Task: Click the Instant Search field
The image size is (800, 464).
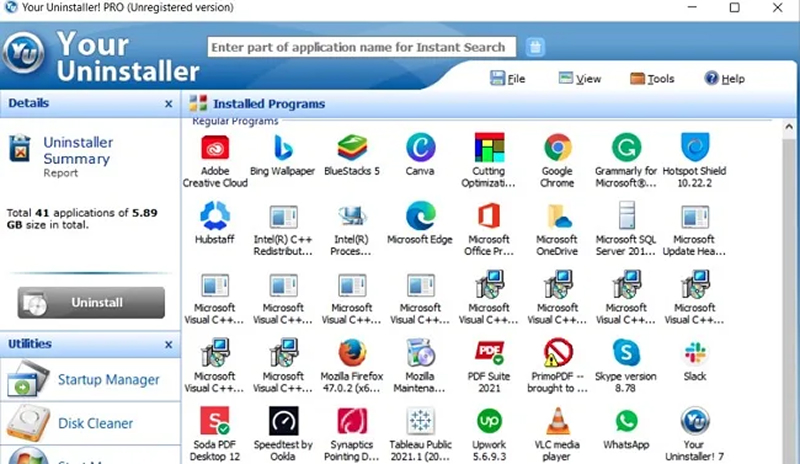Action: point(362,47)
